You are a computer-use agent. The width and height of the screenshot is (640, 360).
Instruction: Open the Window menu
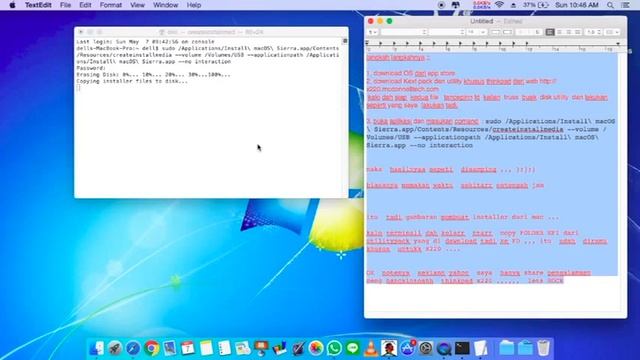pyautogui.click(x=165, y=5)
